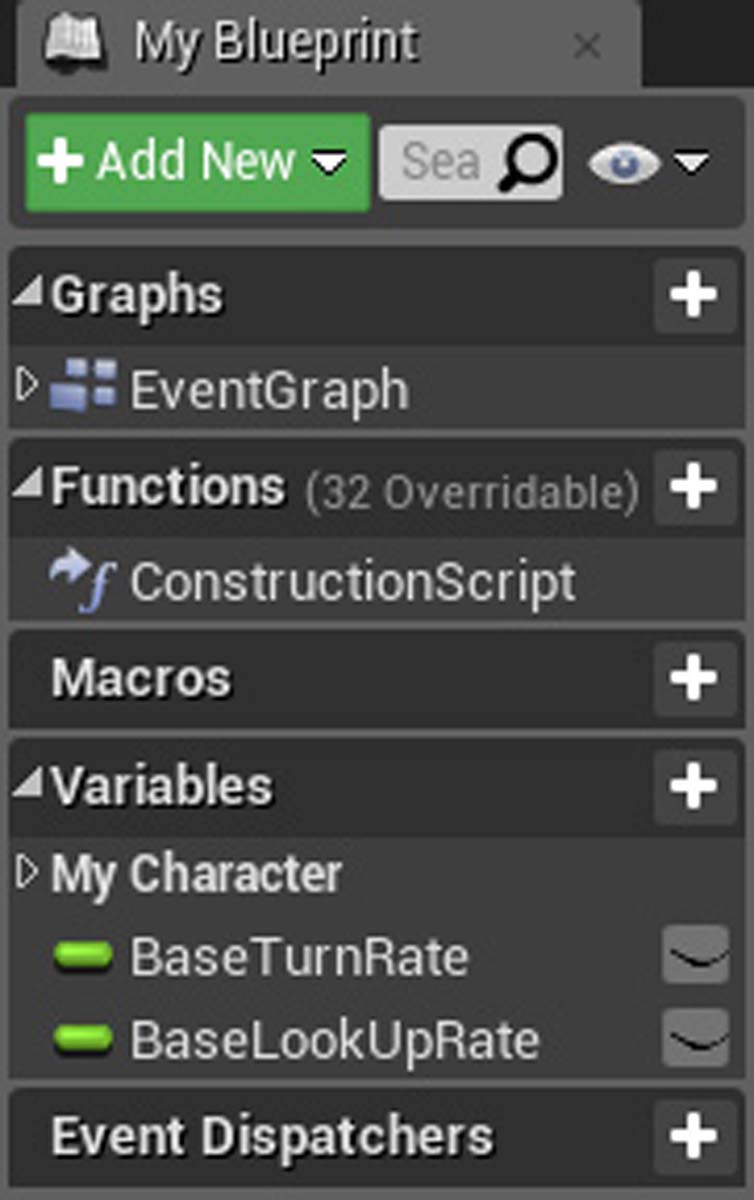Toggle BaseLookUpRate editable eye visibility
The height and width of the screenshot is (1200, 754).
695,1038
